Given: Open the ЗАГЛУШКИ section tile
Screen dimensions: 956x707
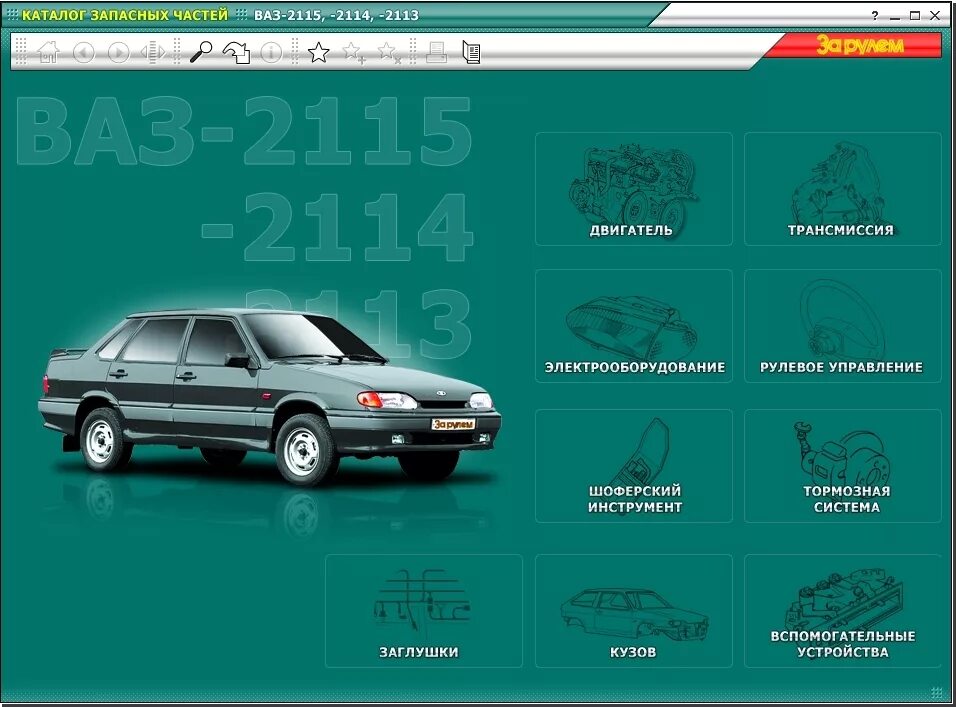Looking at the screenshot, I should pos(424,611).
